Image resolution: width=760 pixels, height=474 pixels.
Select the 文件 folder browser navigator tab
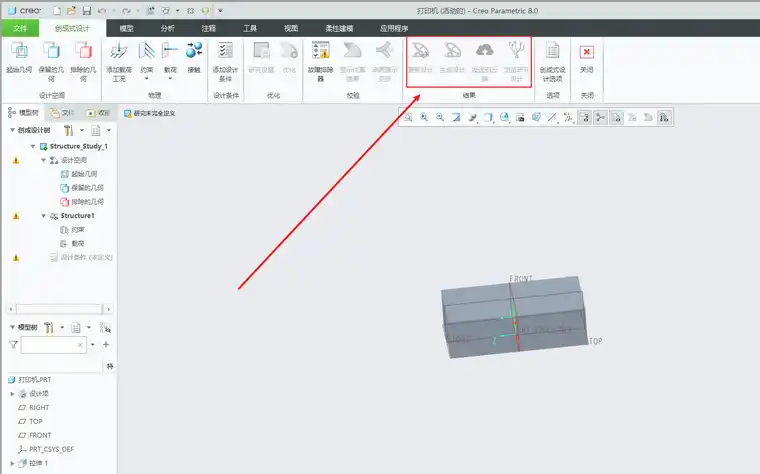point(63,113)
